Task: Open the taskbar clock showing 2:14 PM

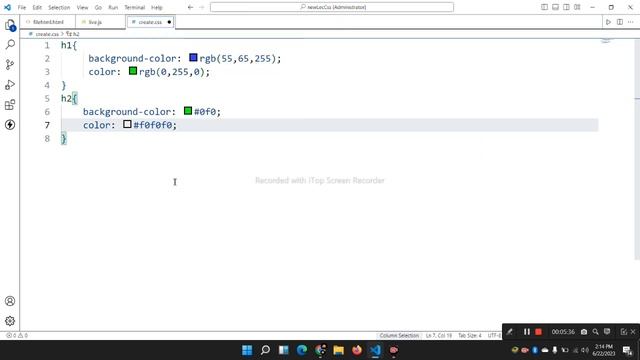Action: pyautogui.click(x=603, y=350)
